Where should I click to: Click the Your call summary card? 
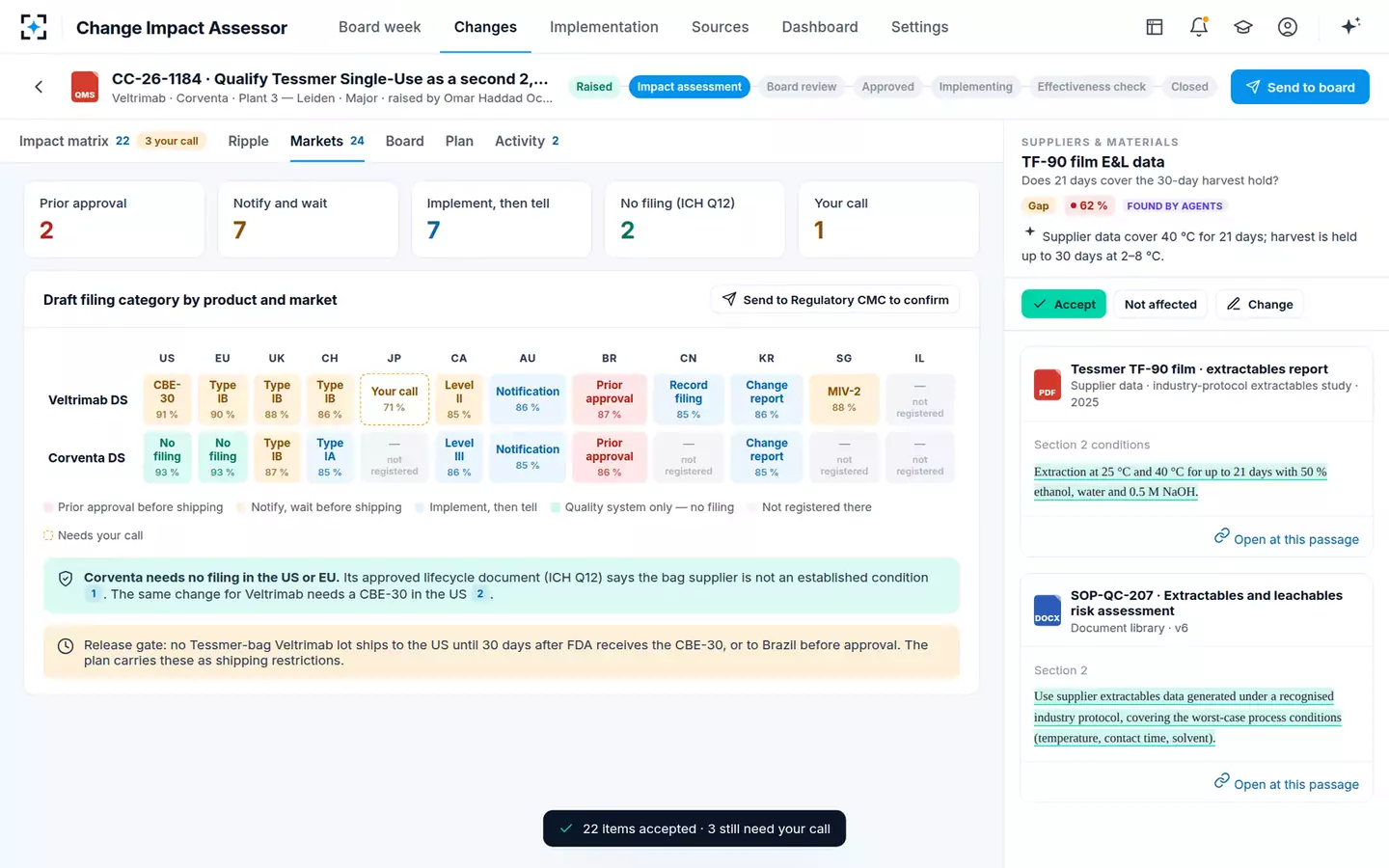point(888,219)
